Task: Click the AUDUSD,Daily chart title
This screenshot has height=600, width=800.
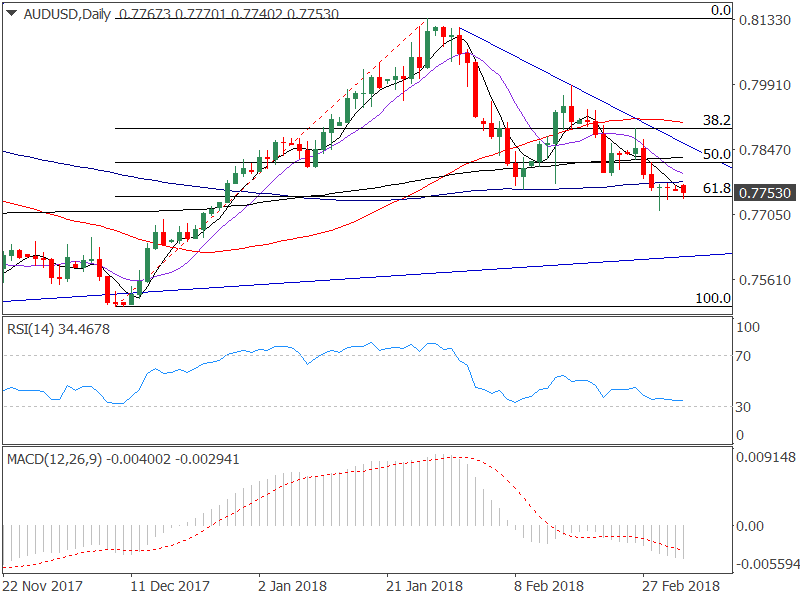Action: coord(67,14)
